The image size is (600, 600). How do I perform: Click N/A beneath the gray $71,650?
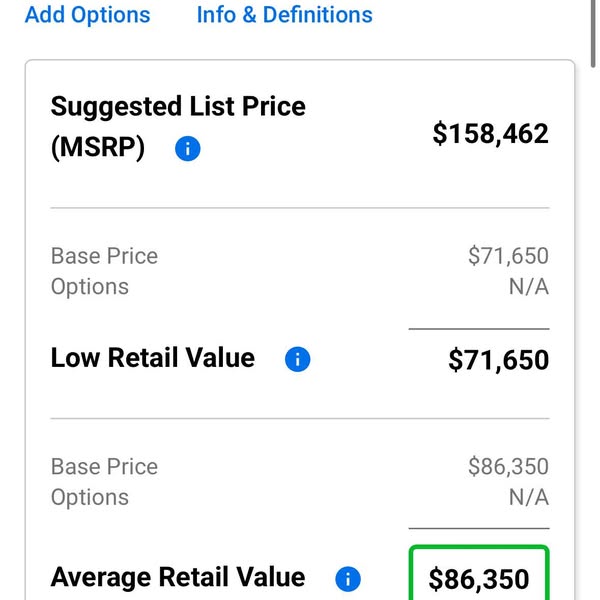[x=529, y=287]
